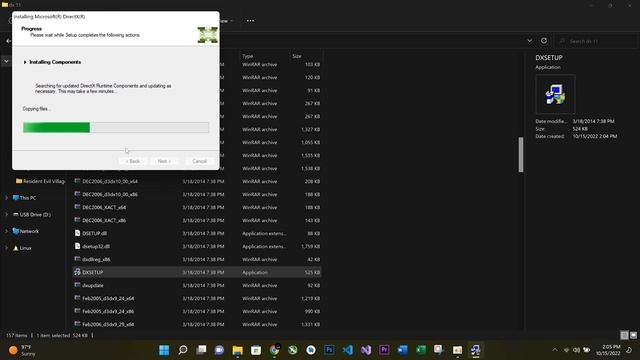Click the DXSETUP preview thumbnail in details pane
Image resolution: width=640 pixels, height=360 pixels.
click(555, 94)
